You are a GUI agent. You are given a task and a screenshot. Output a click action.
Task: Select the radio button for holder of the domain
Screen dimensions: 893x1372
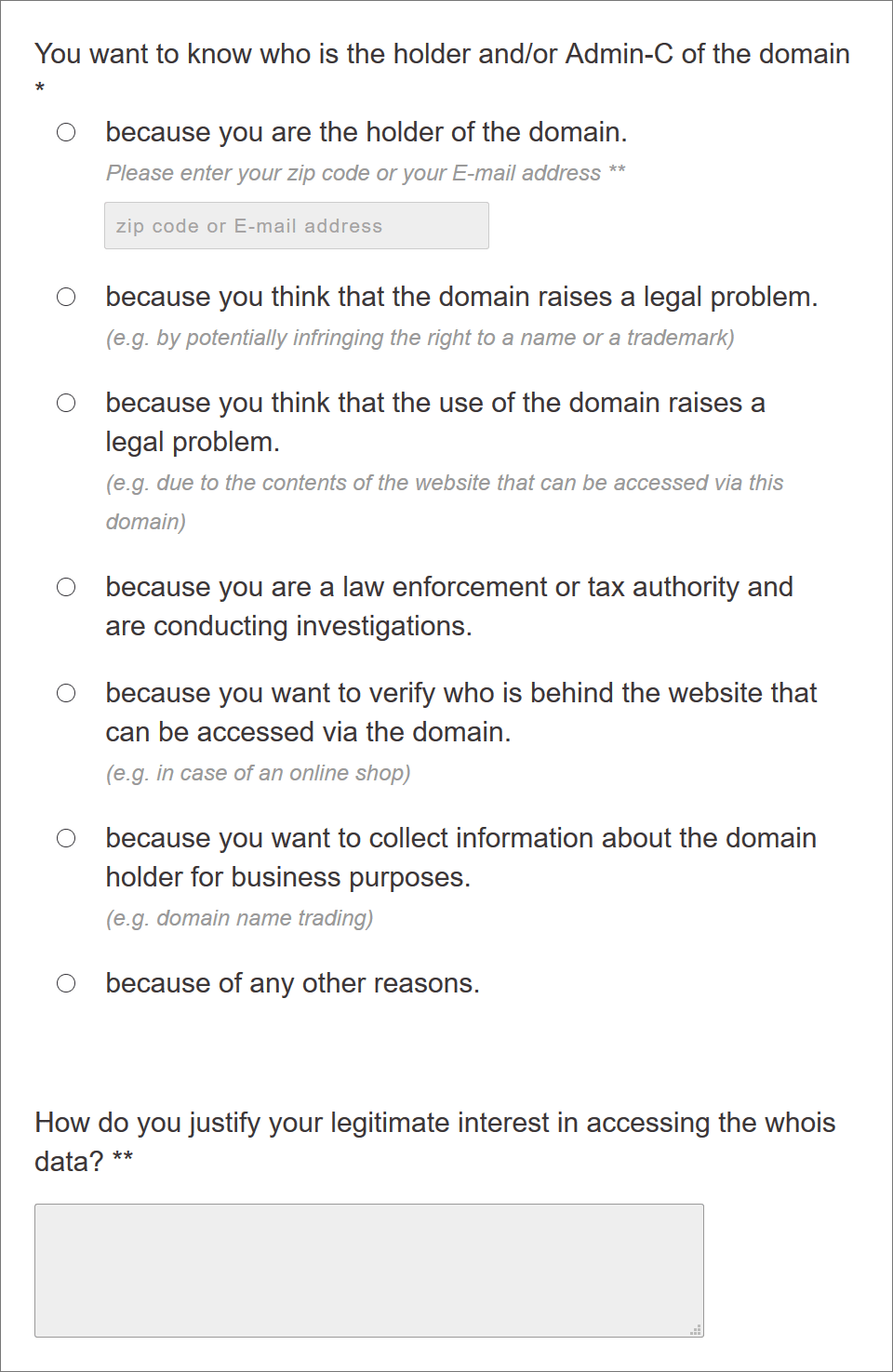click(66, 132)
